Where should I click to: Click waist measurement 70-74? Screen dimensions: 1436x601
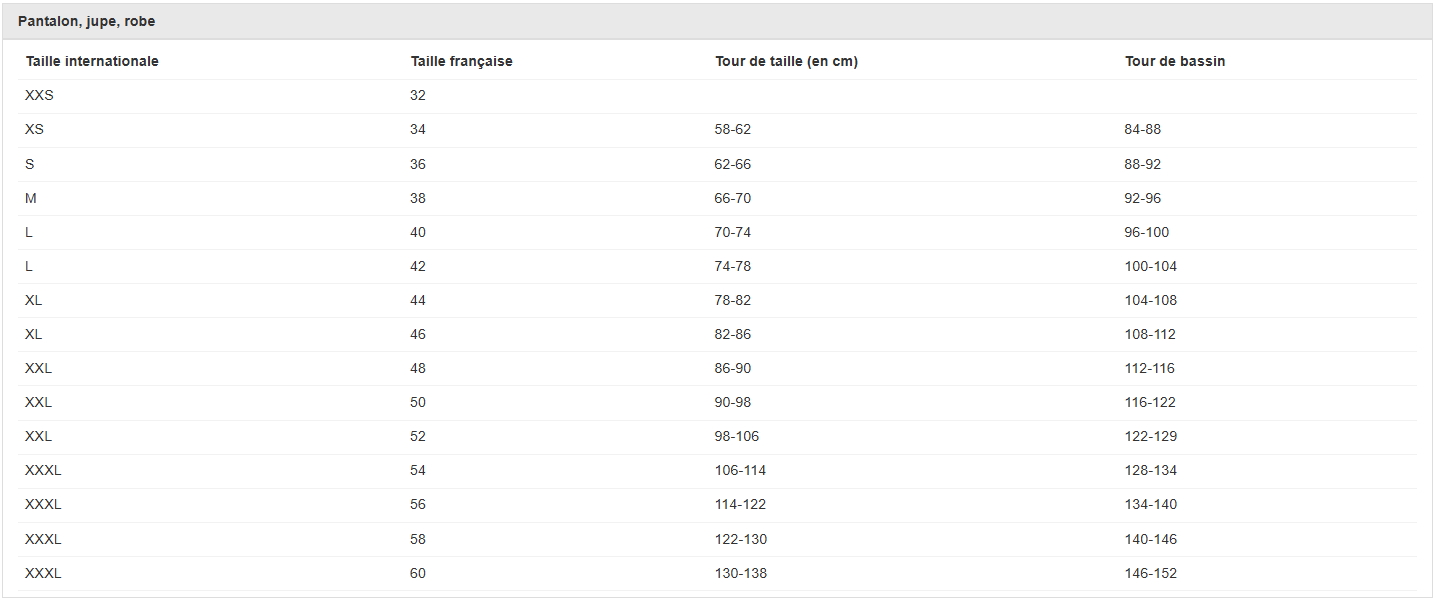click(x=733, y=232)
